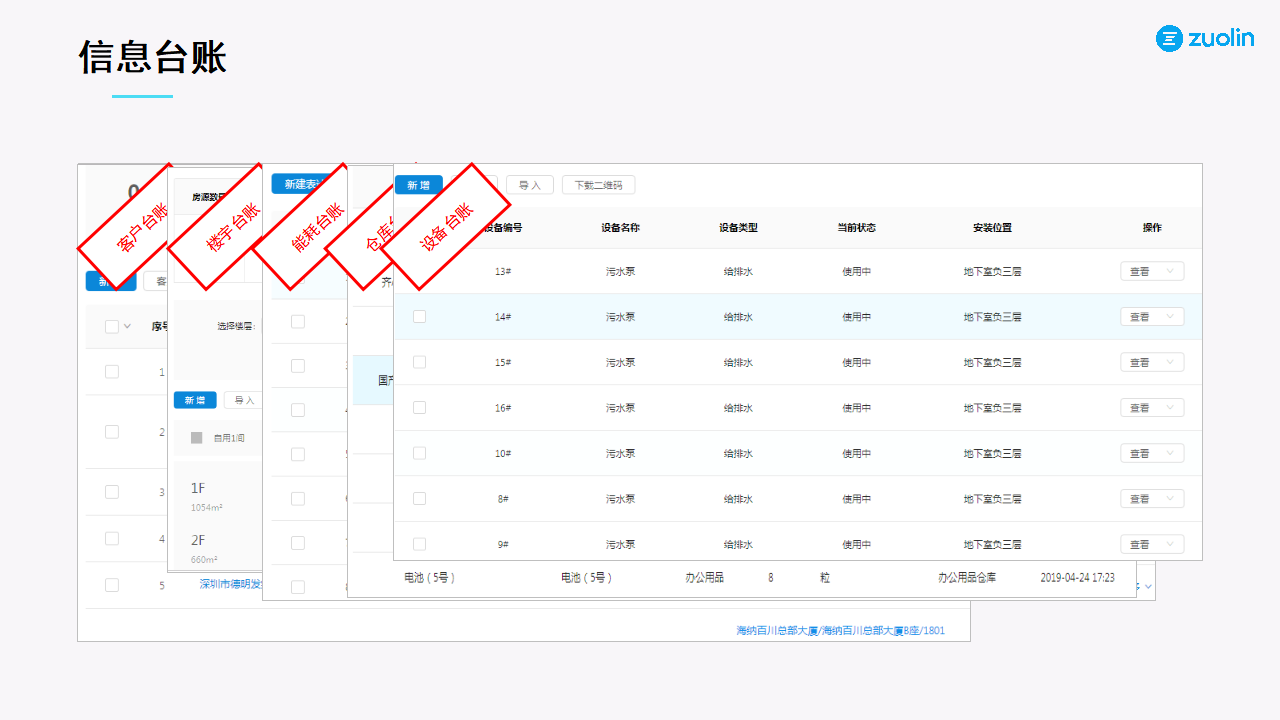Toggle the checkbox on equipment row 10#
Image resolution: width=1280 pixels, height=720 pixels.
tap(419, 453)
